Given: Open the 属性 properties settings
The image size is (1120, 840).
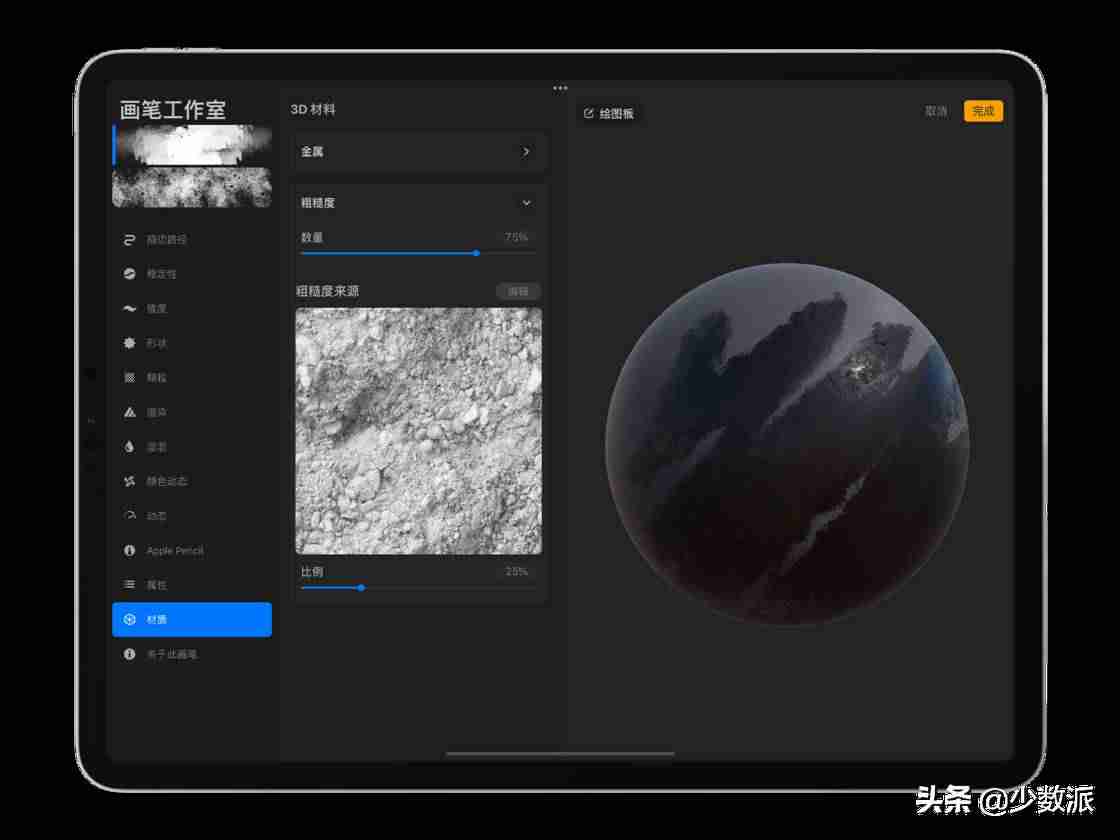Looking at the screenshot, I should tap(191, 584).
